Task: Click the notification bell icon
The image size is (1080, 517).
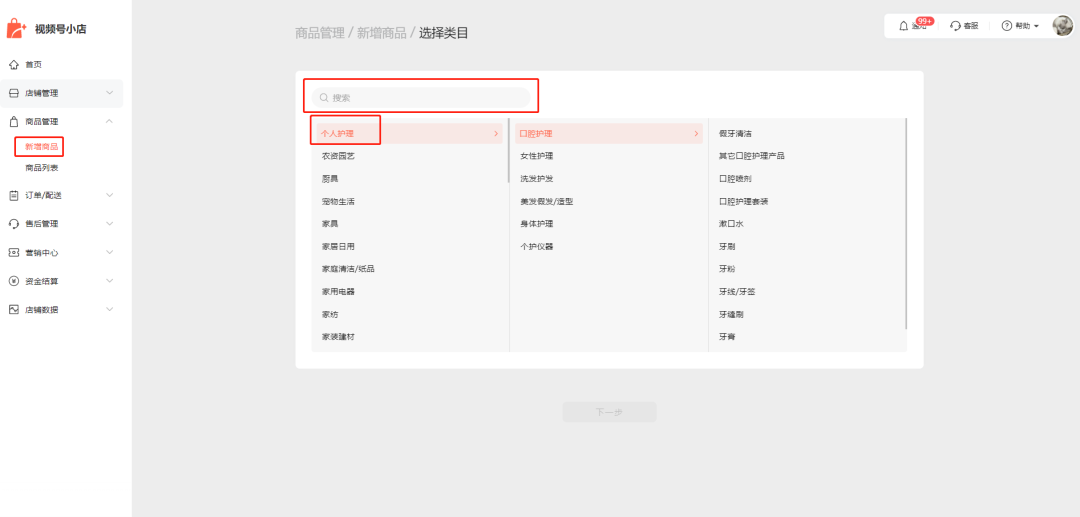Action: tap(904, 26)
